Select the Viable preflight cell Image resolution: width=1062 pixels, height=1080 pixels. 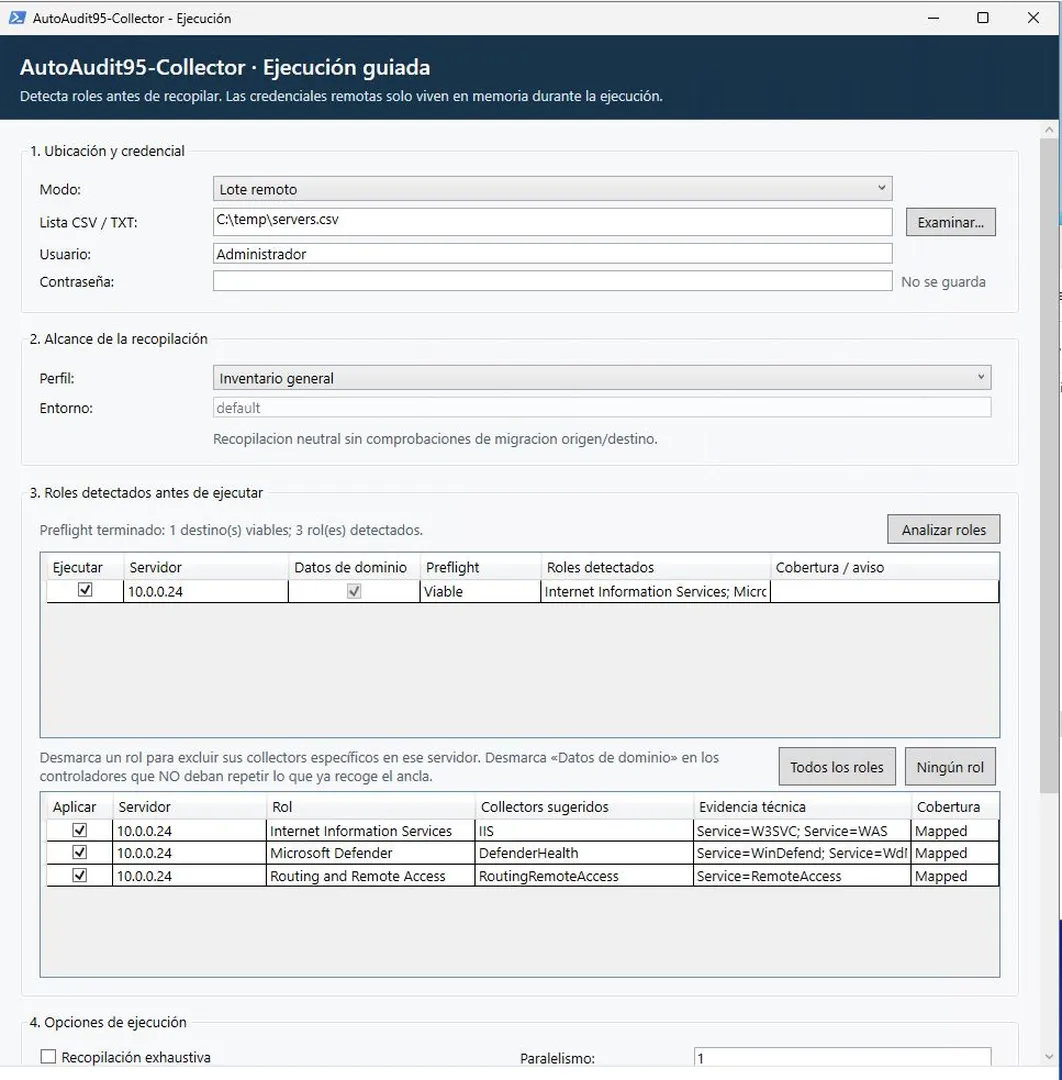pyautogui.click(x=480, y=592)
